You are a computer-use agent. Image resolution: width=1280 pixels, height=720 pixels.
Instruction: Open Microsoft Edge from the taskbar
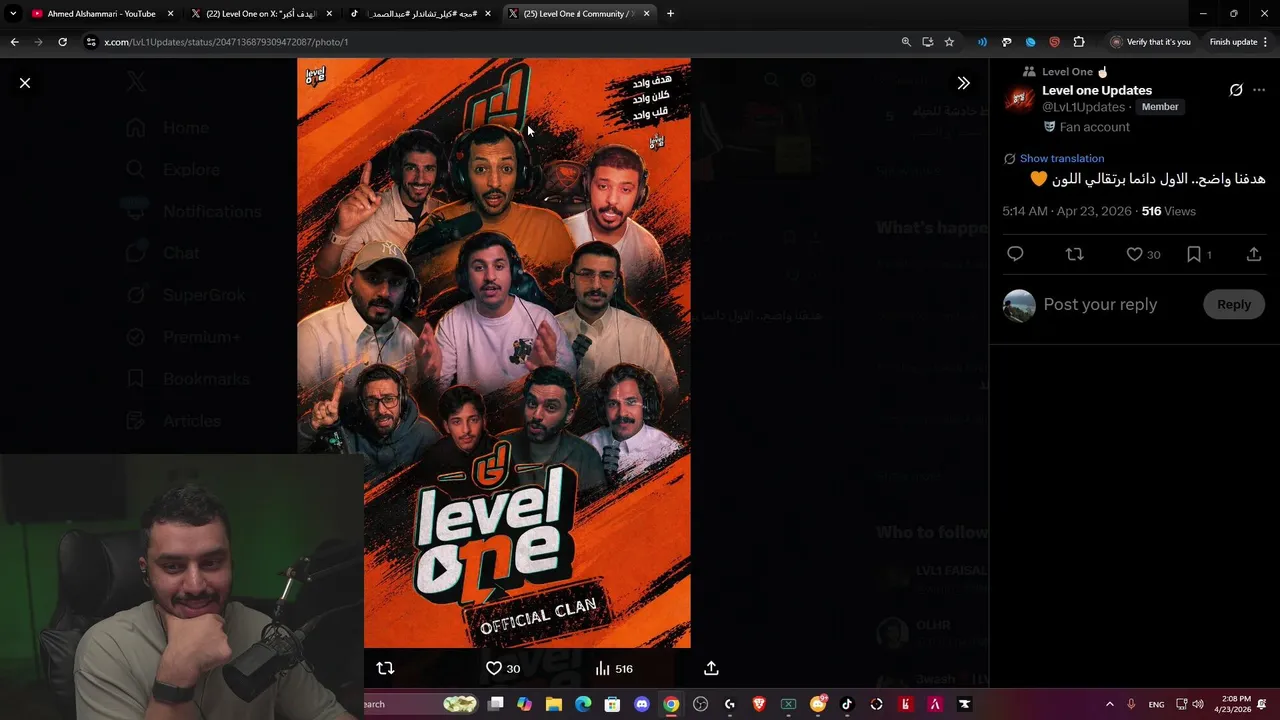(x=583, y=704)
